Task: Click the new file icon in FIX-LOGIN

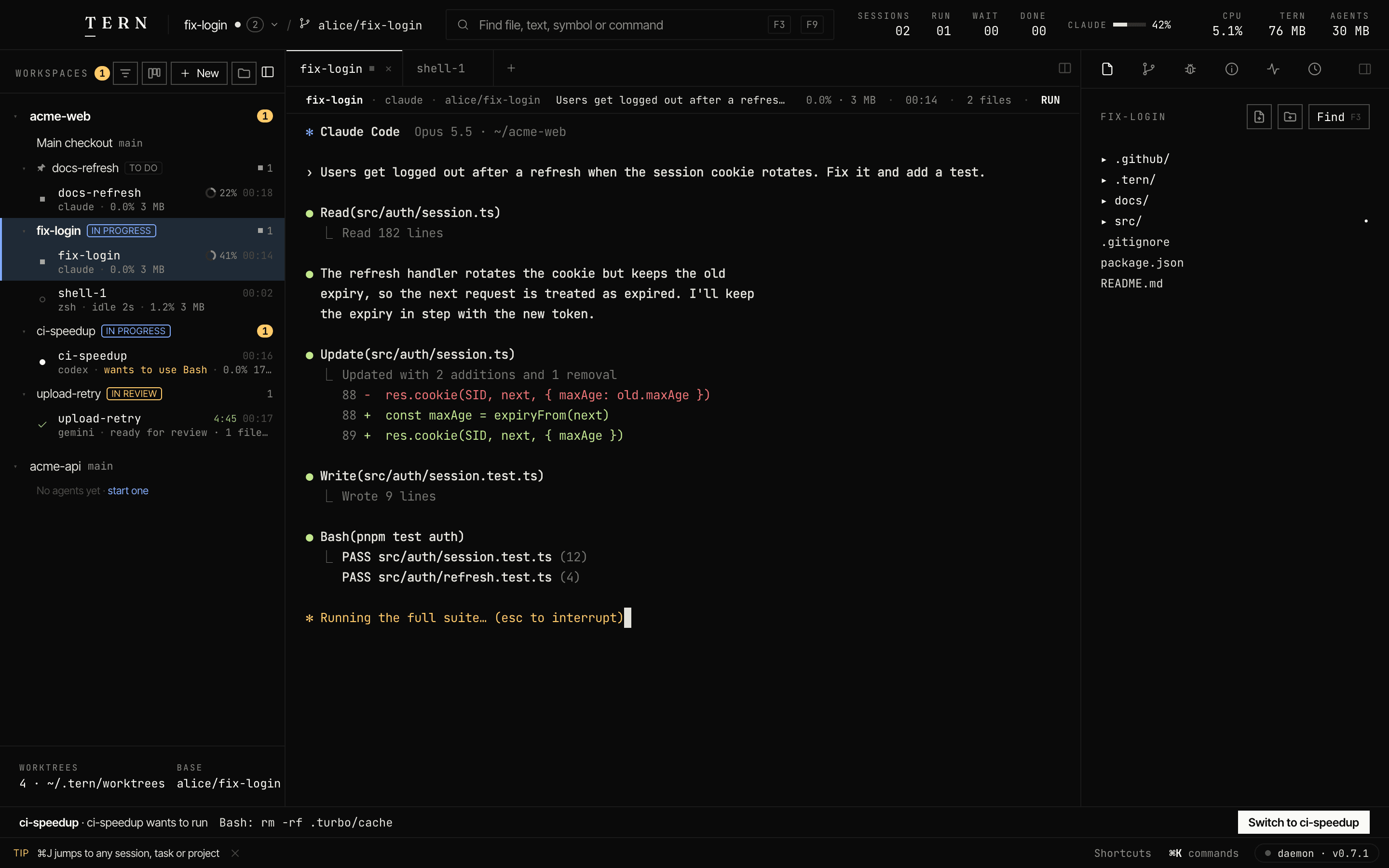Action: point(1259,117)
